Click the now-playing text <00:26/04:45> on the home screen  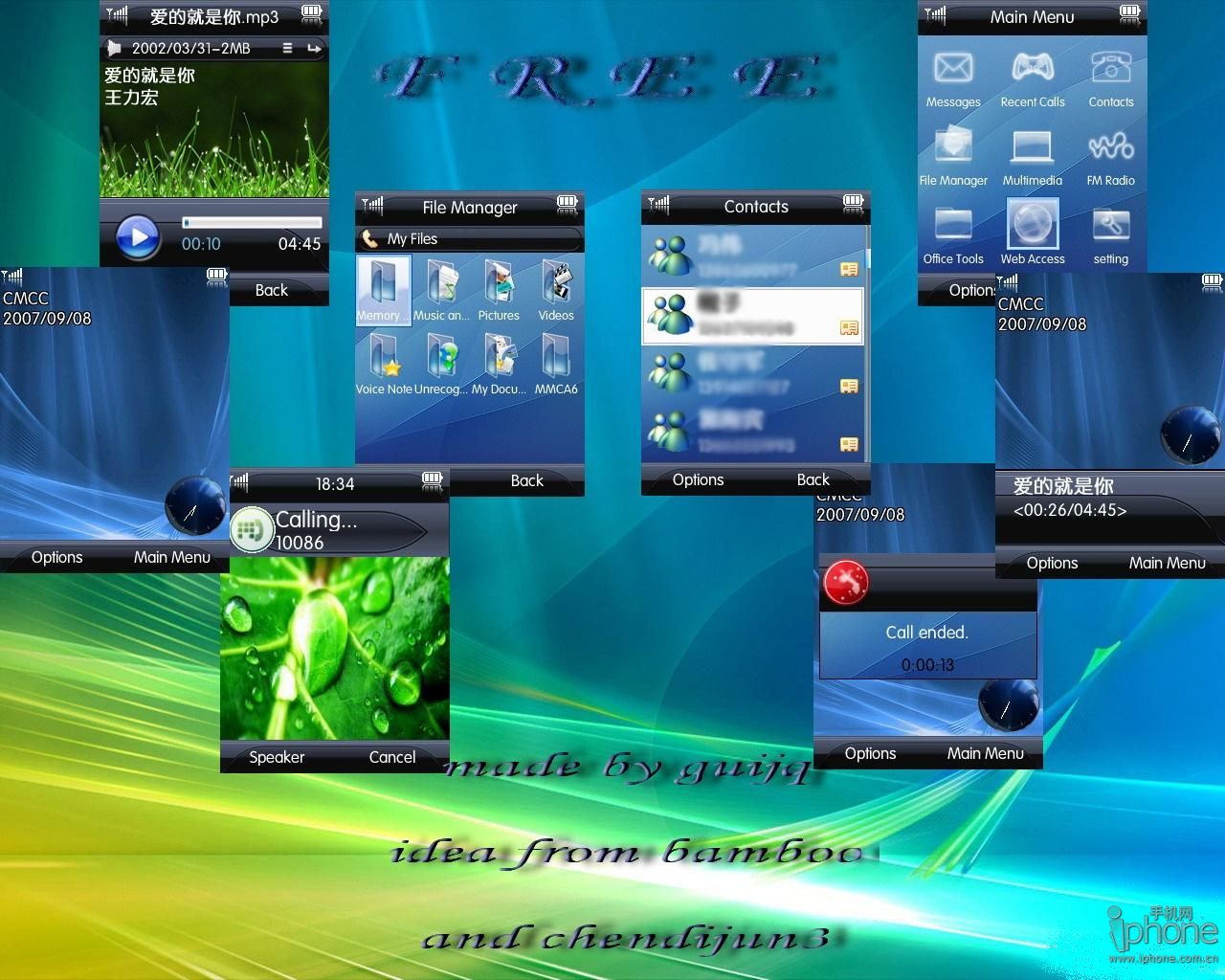[1070, 510]
